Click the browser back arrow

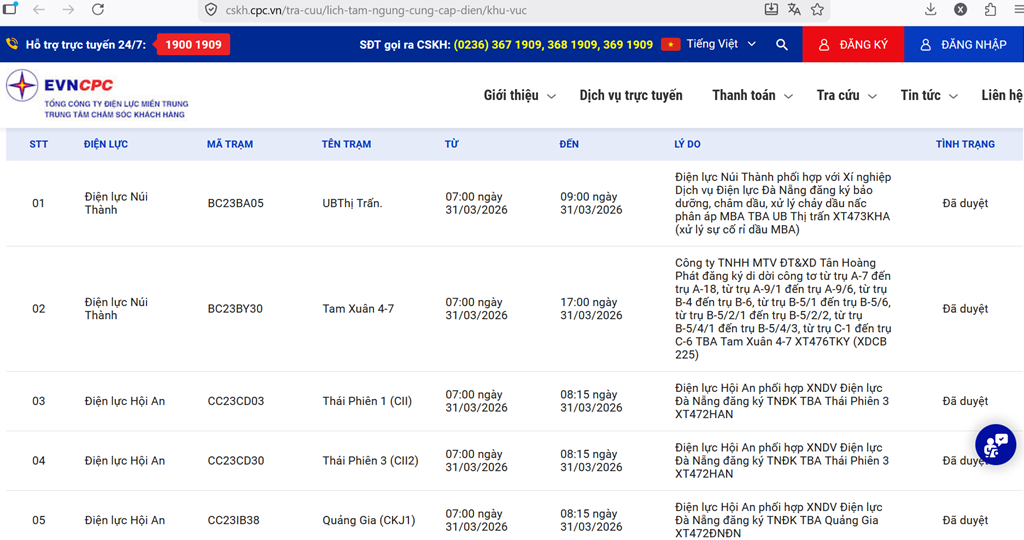pos(38,10)
